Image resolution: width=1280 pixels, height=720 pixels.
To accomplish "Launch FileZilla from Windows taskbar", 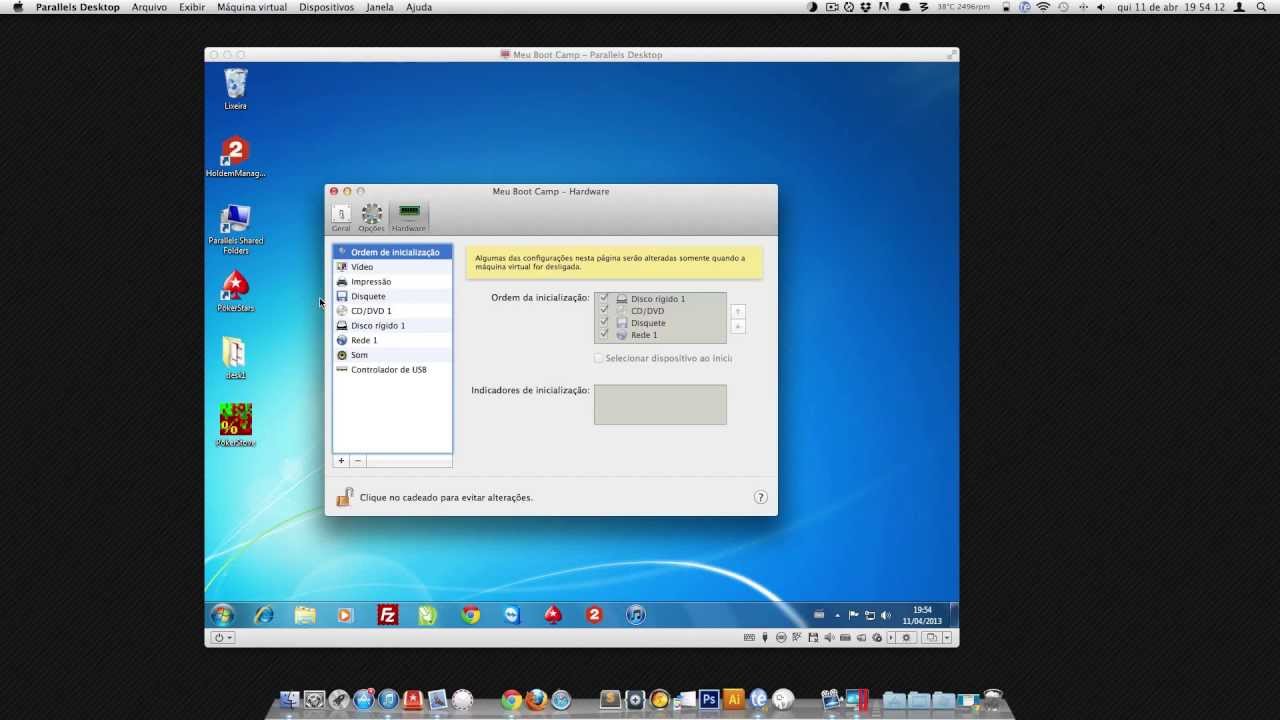I will [388, 615].
